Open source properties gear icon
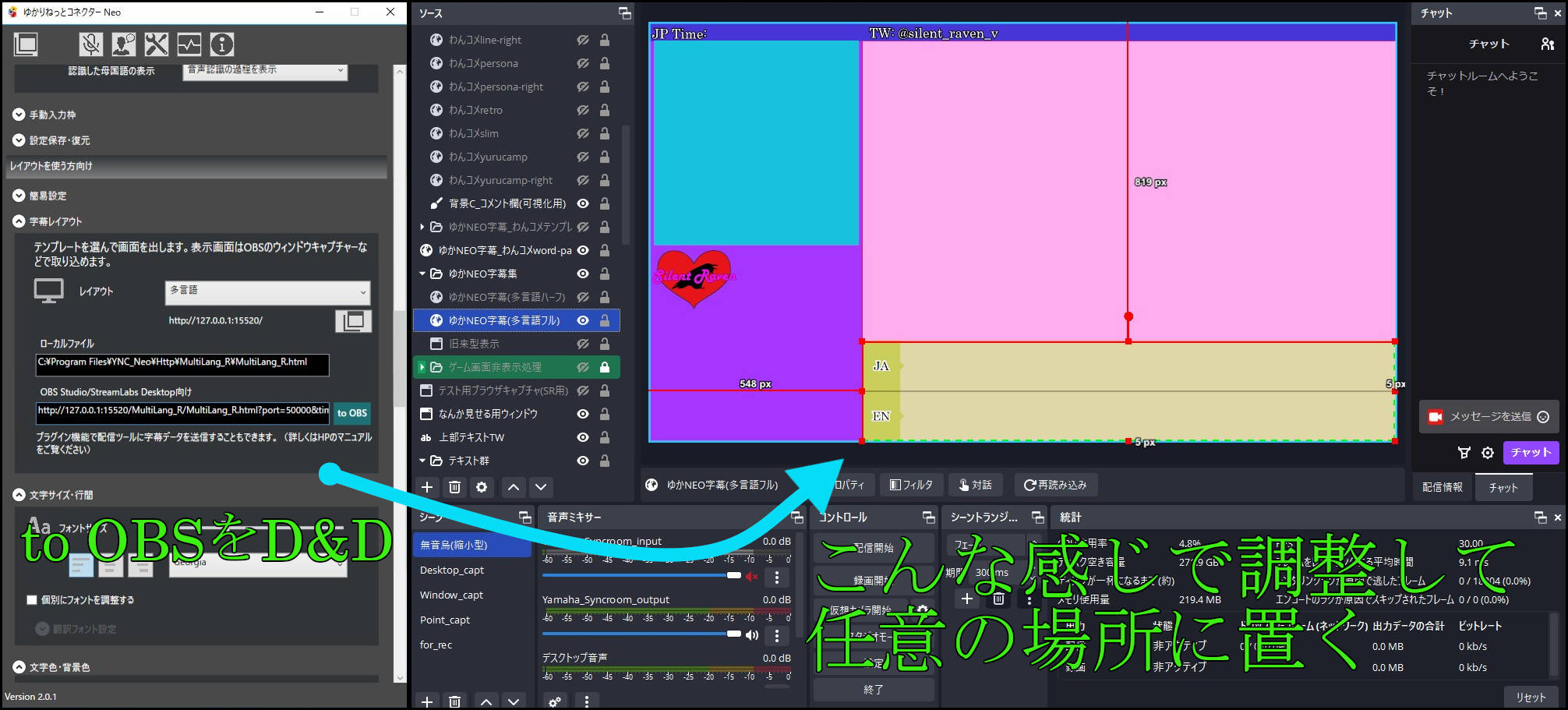 tap(482, 487)
